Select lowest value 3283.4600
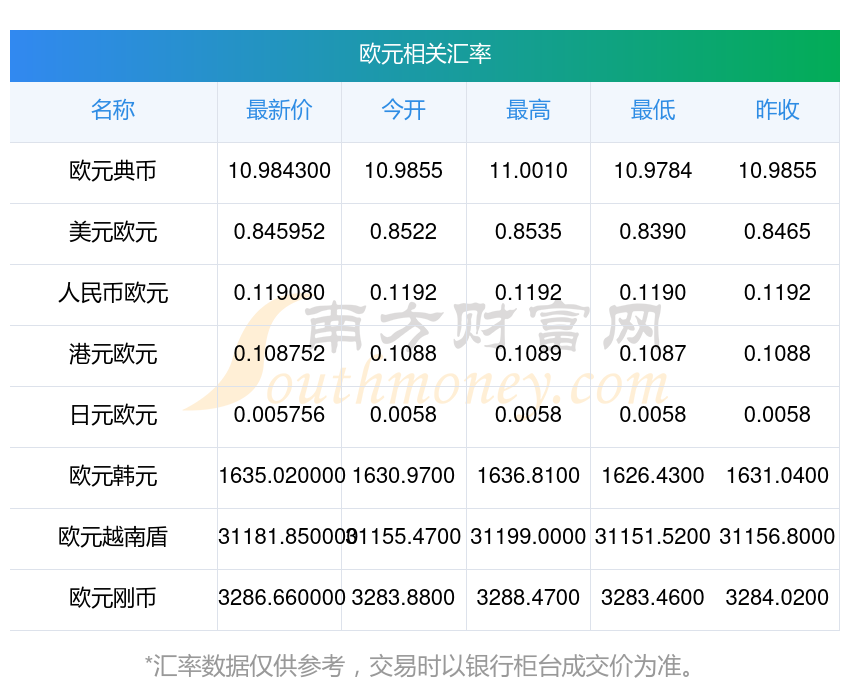This screenshot has height=698, width=850. point(653,598)
